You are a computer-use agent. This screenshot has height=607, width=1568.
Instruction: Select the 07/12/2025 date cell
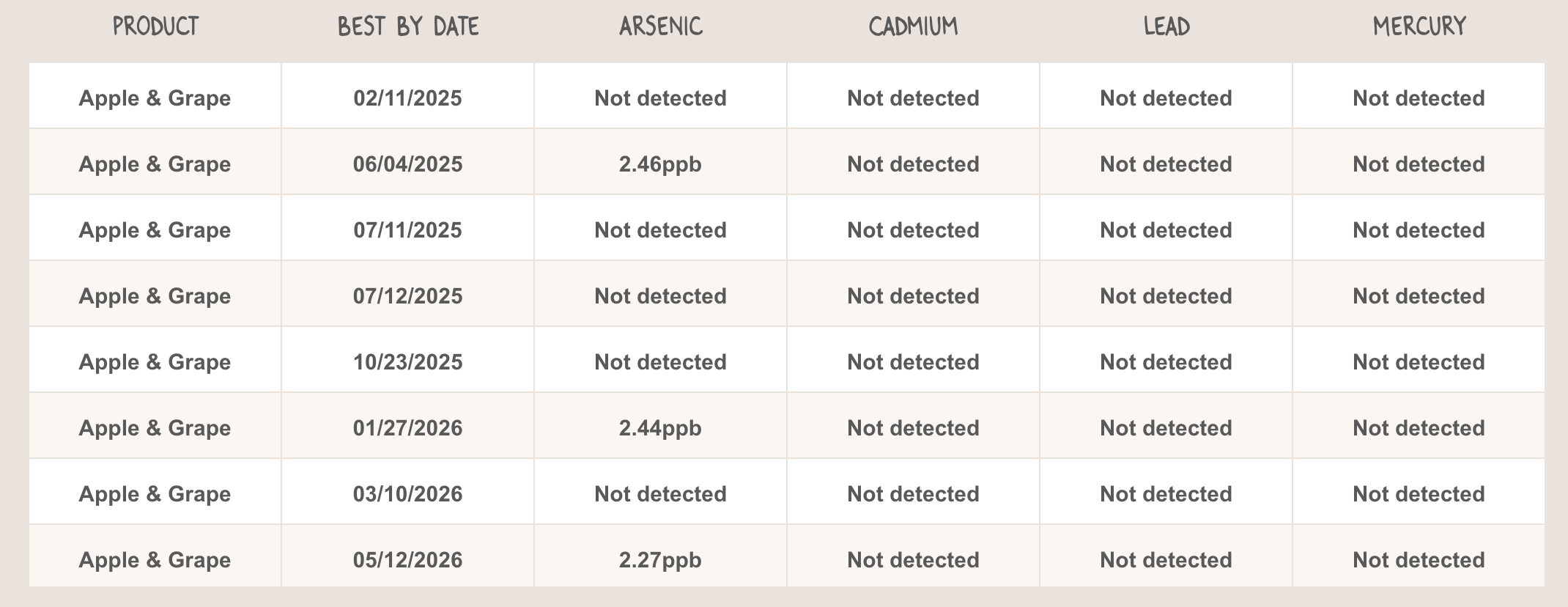pos(408,296)
